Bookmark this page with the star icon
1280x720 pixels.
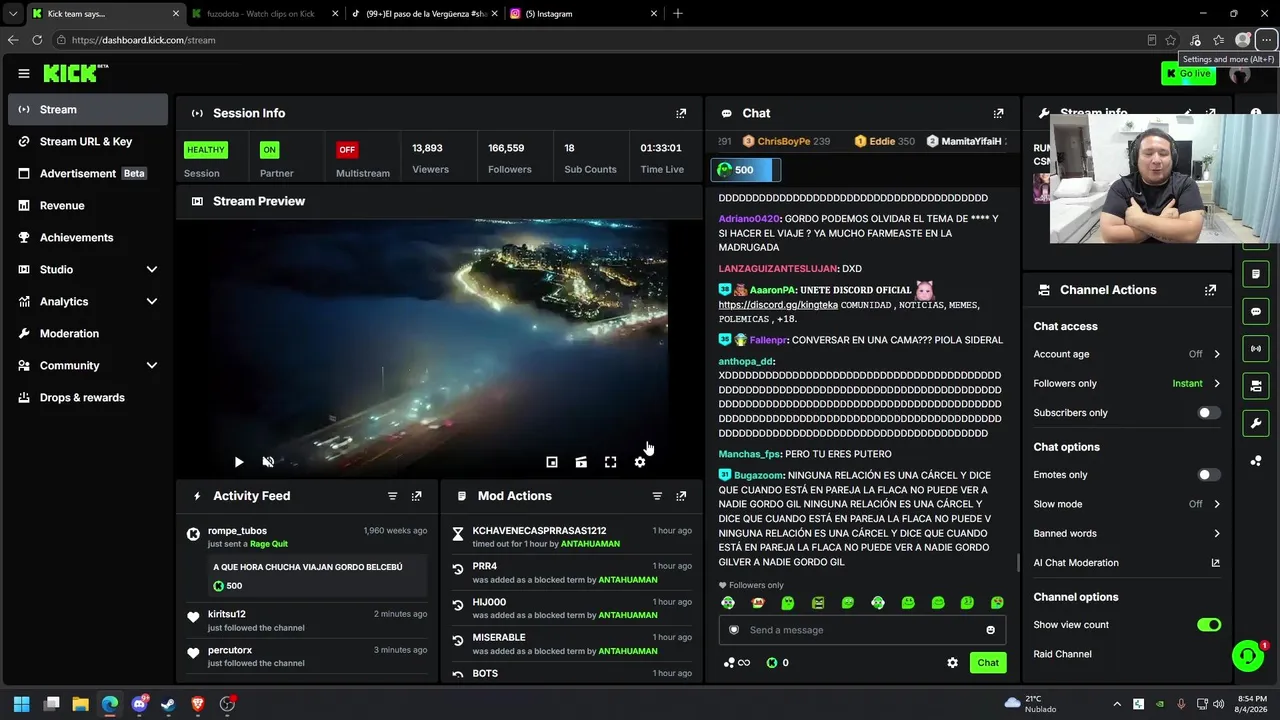pos(1171,40)
